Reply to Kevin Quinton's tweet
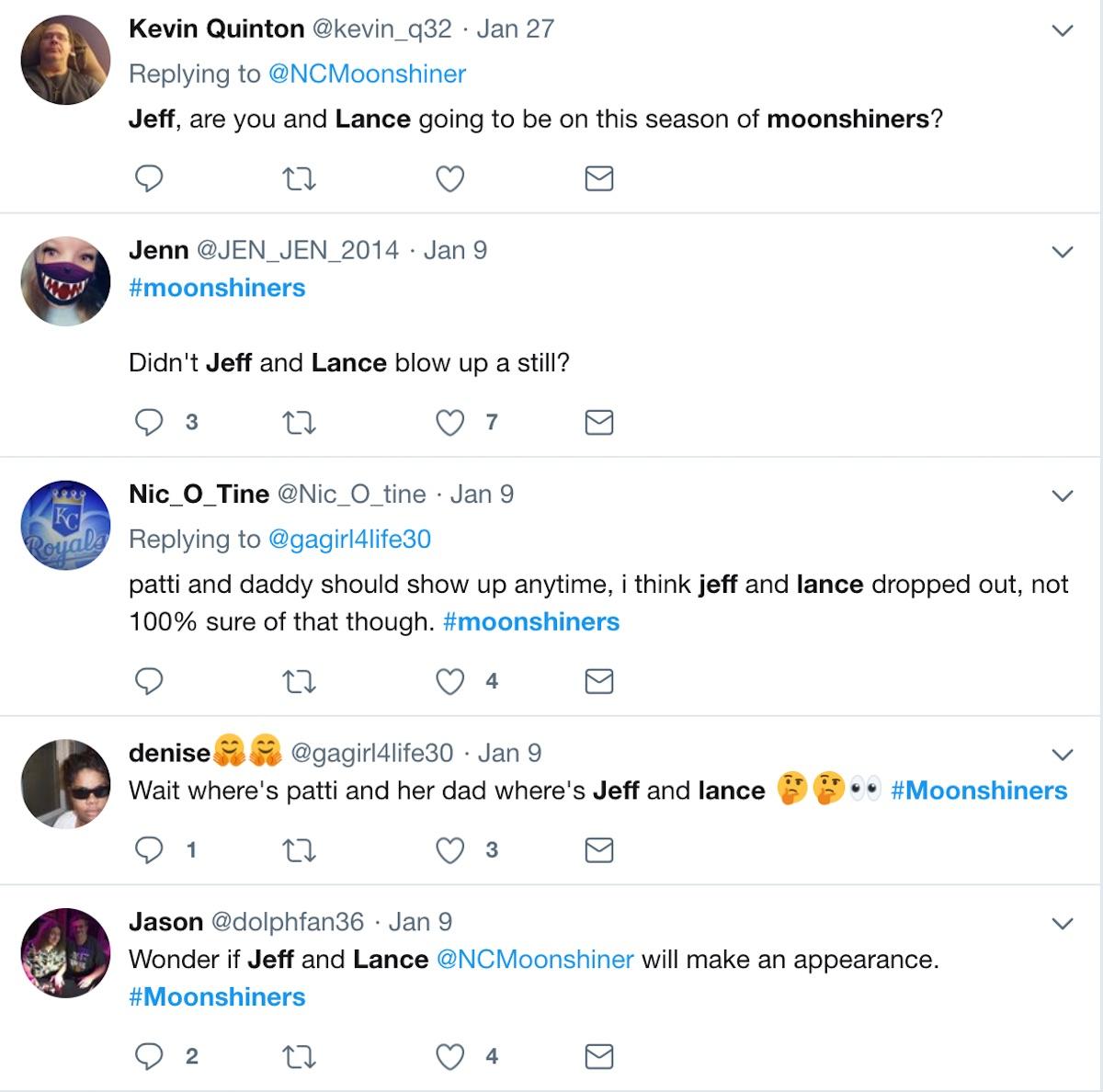The image size is (1103, 1092). tap(150, 179)
